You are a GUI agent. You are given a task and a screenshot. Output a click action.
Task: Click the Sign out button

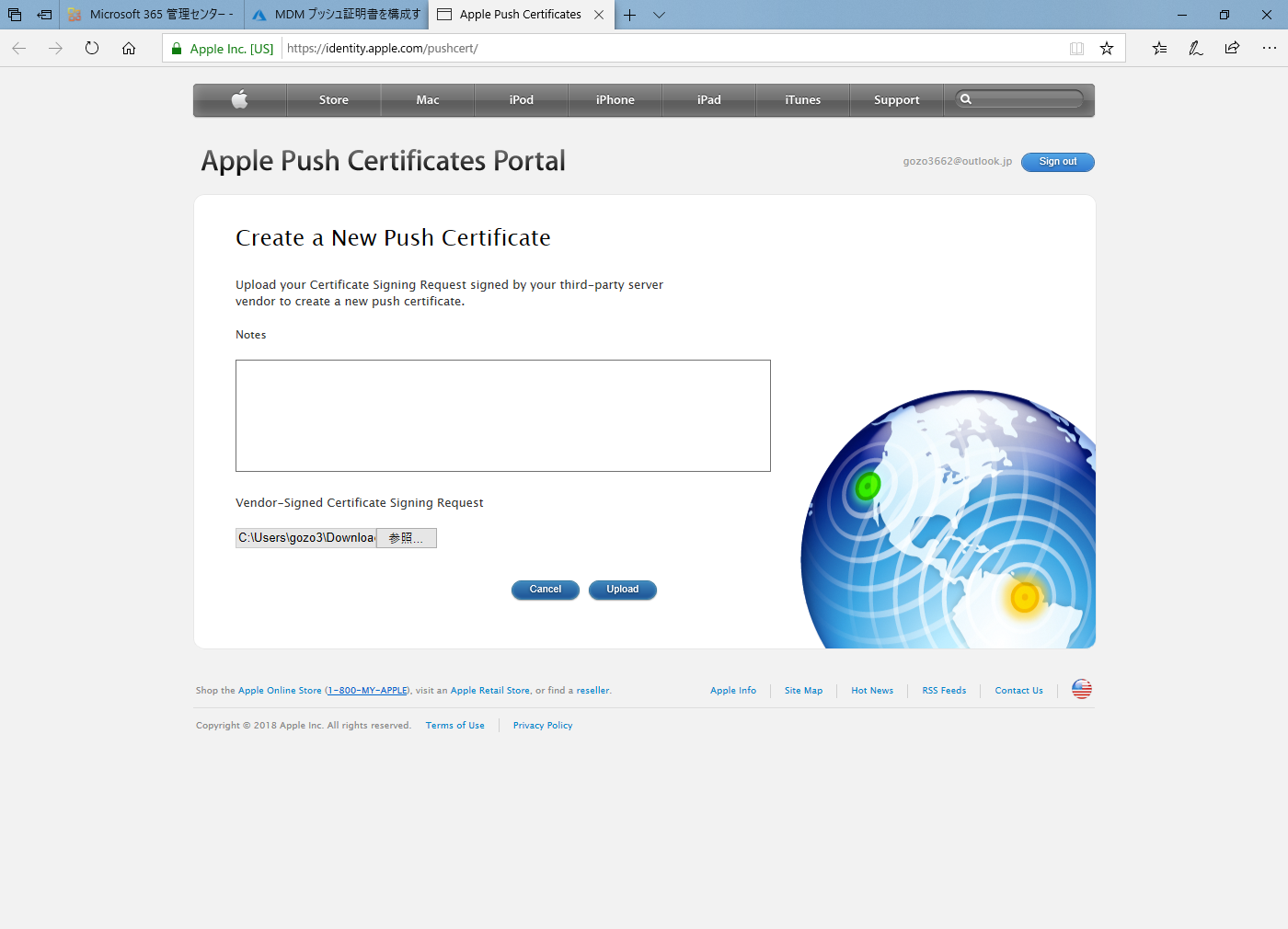click(1058, 162)
